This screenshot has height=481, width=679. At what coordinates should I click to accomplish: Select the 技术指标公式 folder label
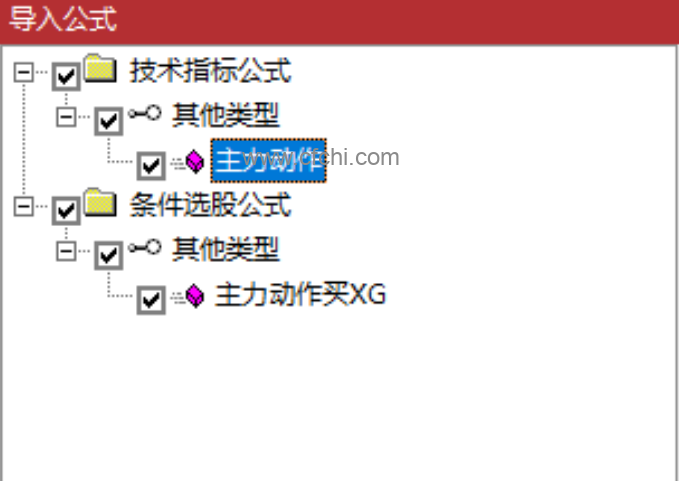tap(210, 70)
